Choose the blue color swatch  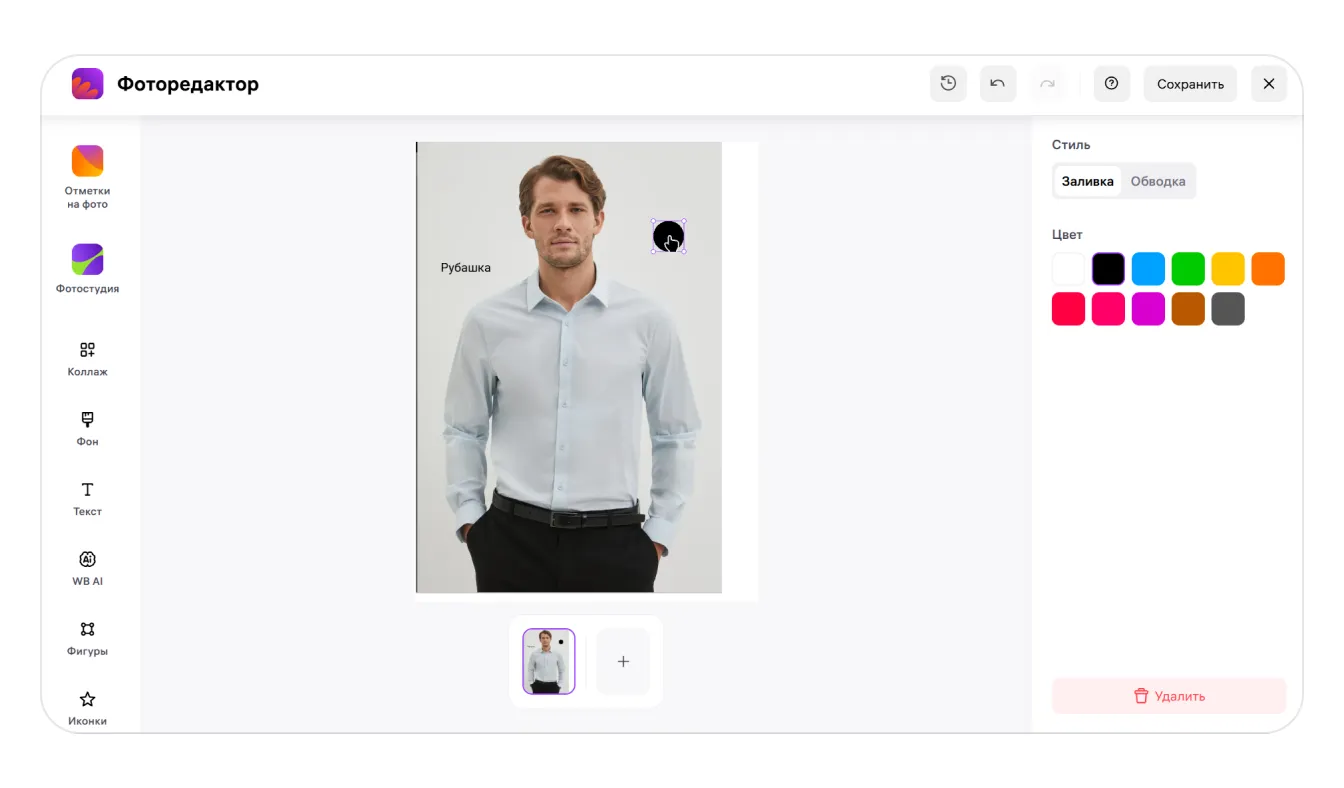(1148, 269)
